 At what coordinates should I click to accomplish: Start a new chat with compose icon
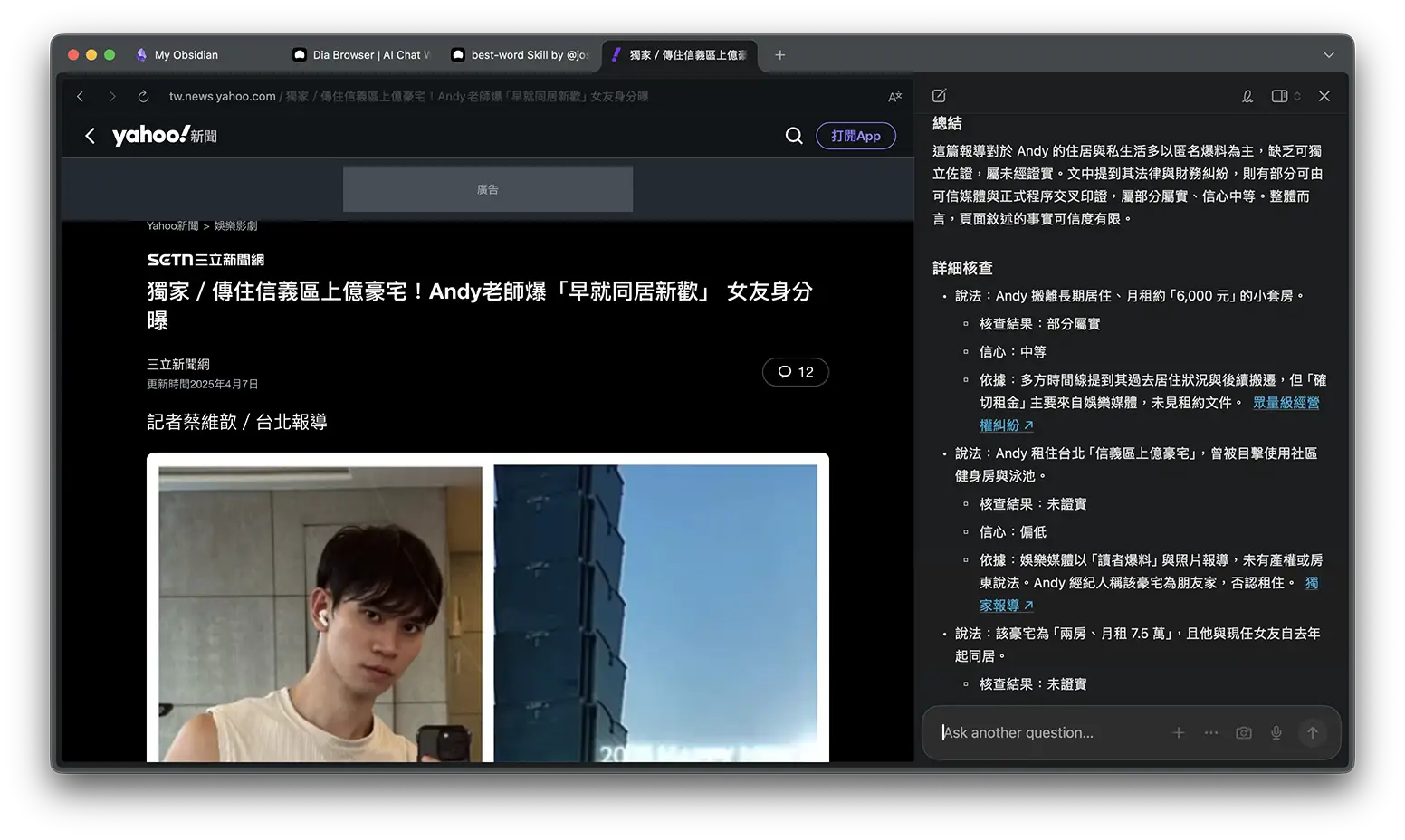[x=939, y=96]
